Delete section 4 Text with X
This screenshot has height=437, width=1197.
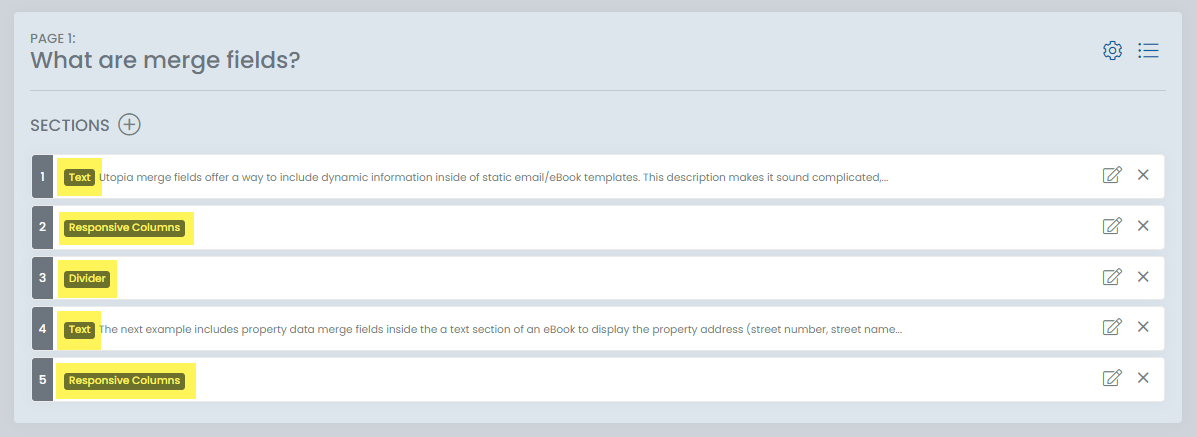pos(1143,327)
